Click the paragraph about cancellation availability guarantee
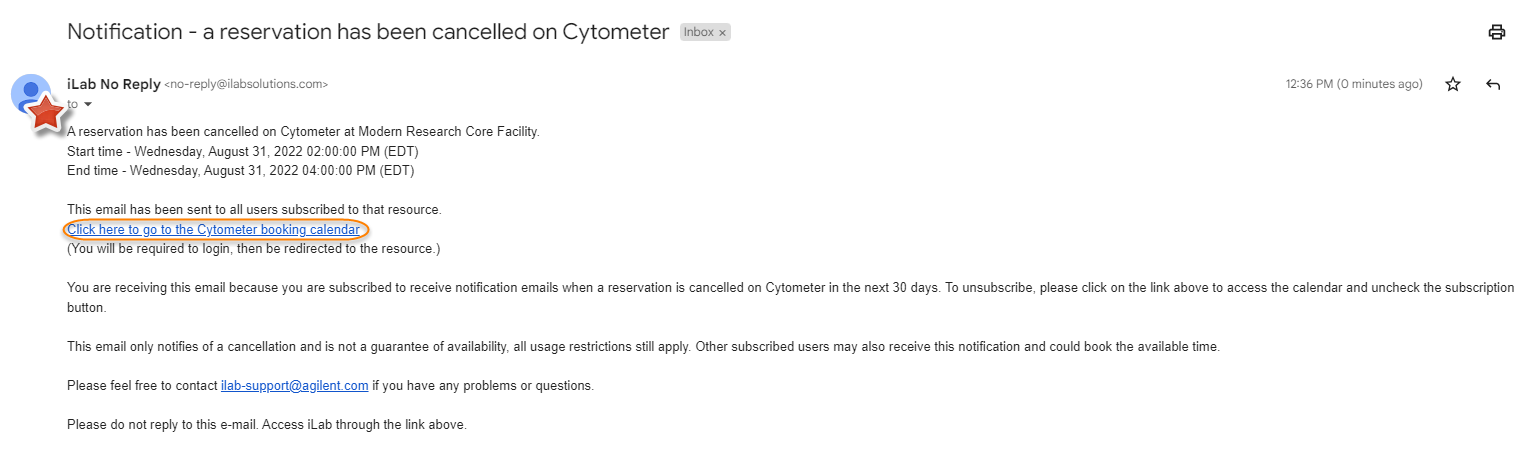This screenshot has width=1521, height=467. tap(643, 347)
